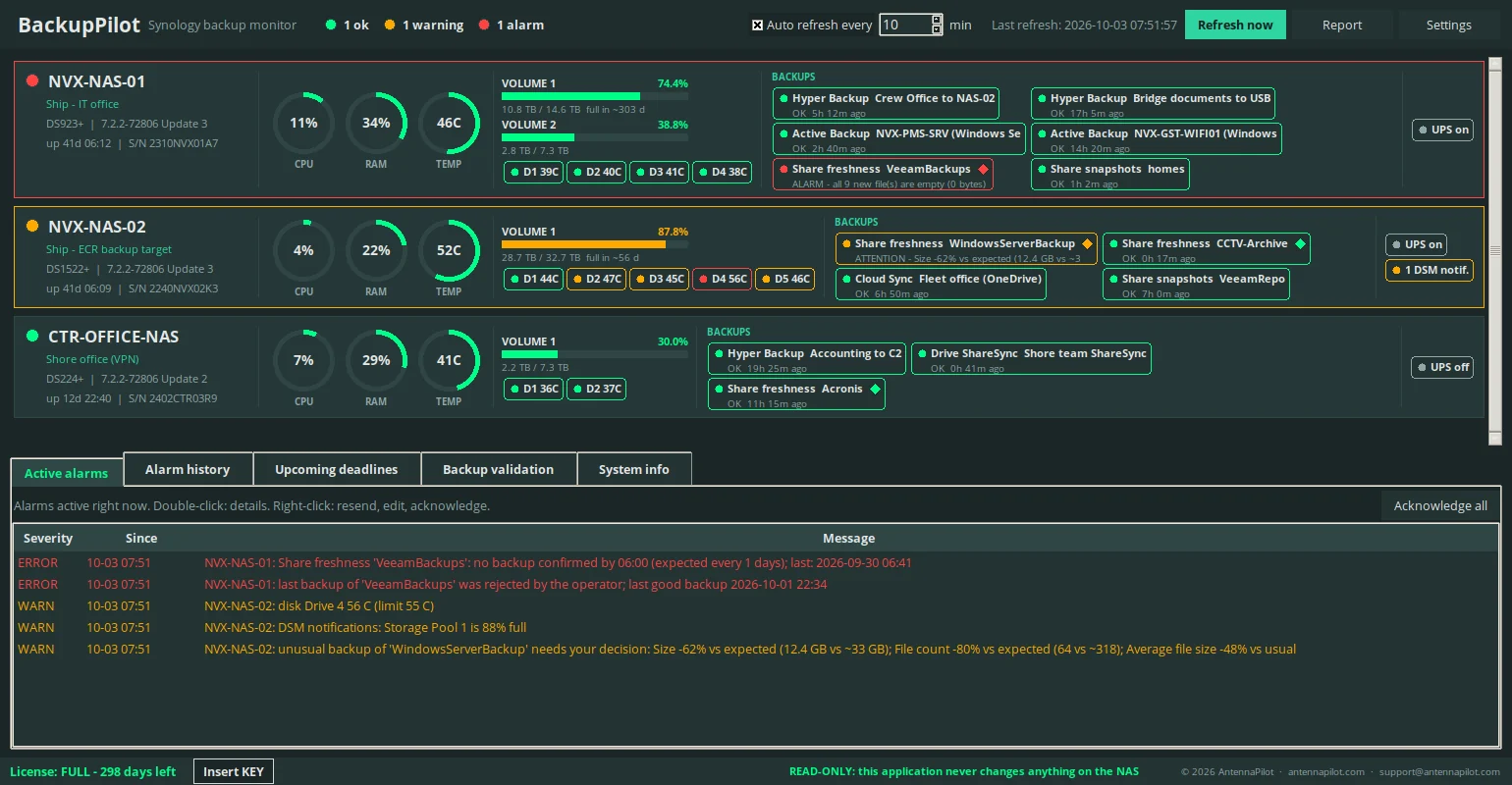This screenshot has width=1512, height=785.
Task: Select the D2 47C disk chip on NVX-NAS-02
Action: 596,279
